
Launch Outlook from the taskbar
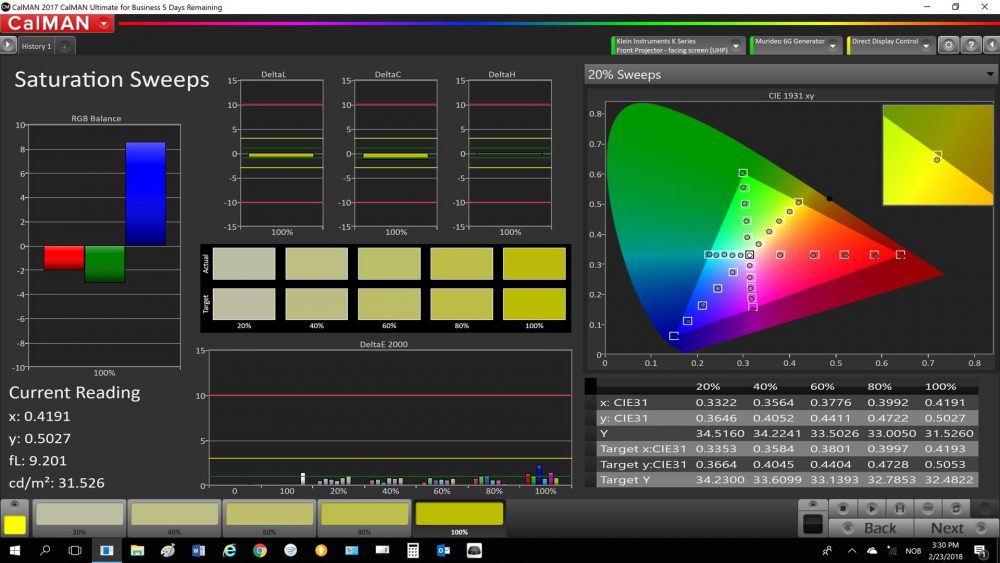[443, 550]
